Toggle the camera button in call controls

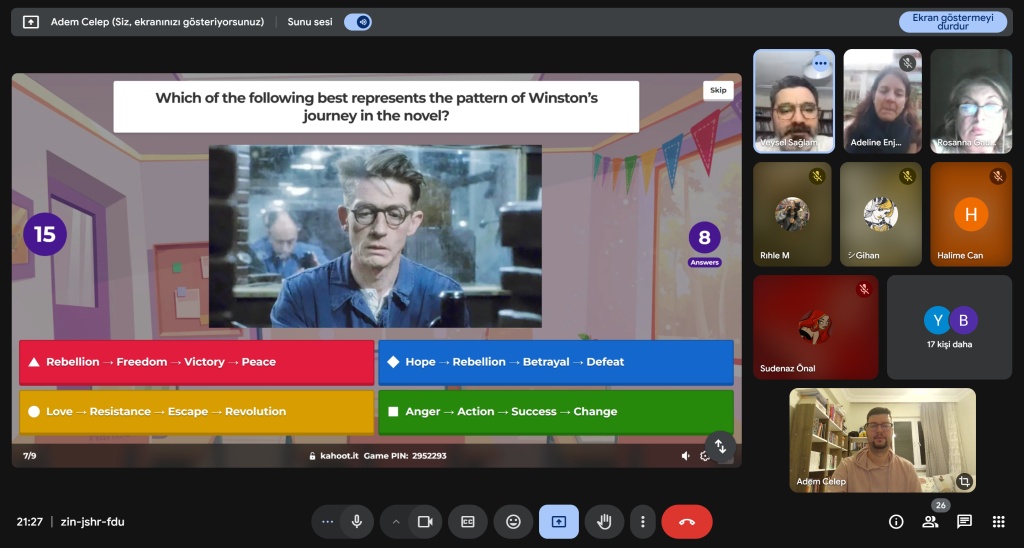pos(425,522)
